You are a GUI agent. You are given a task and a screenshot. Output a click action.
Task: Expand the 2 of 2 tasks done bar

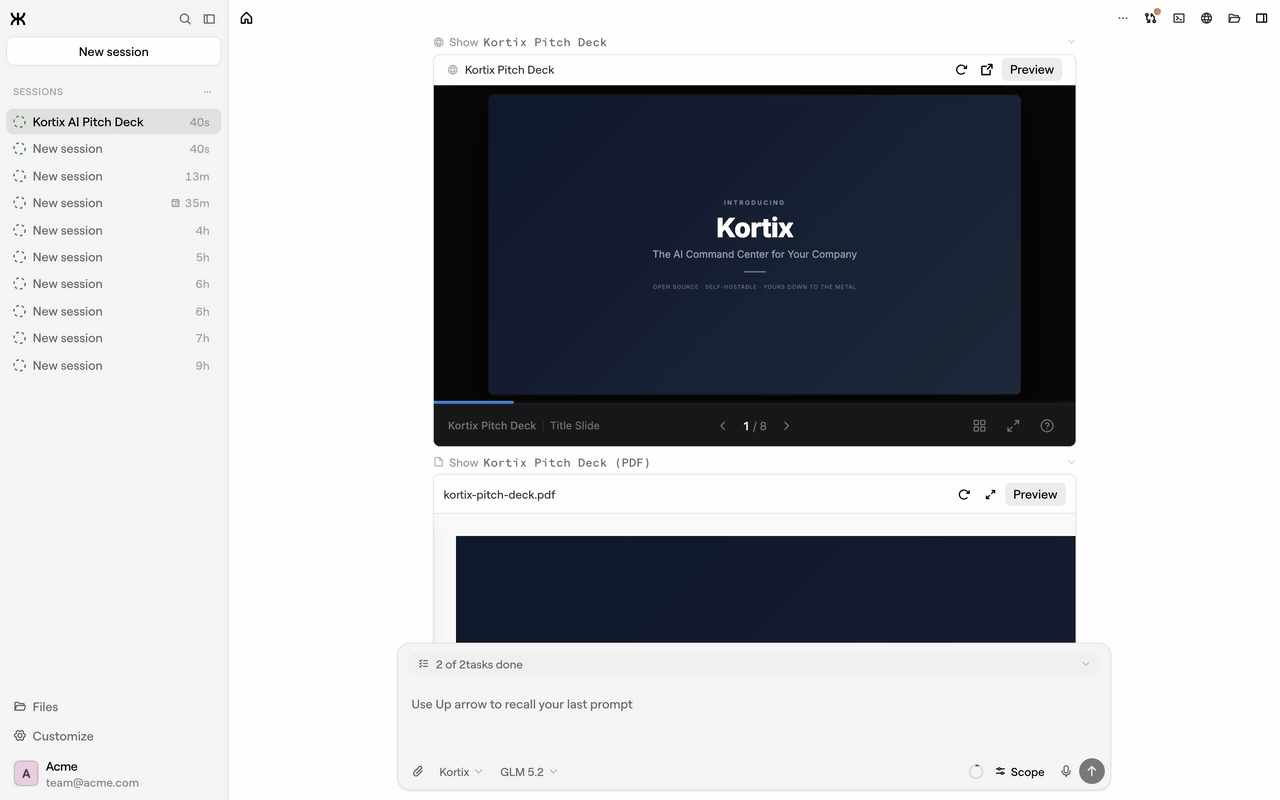pos(754,664)
